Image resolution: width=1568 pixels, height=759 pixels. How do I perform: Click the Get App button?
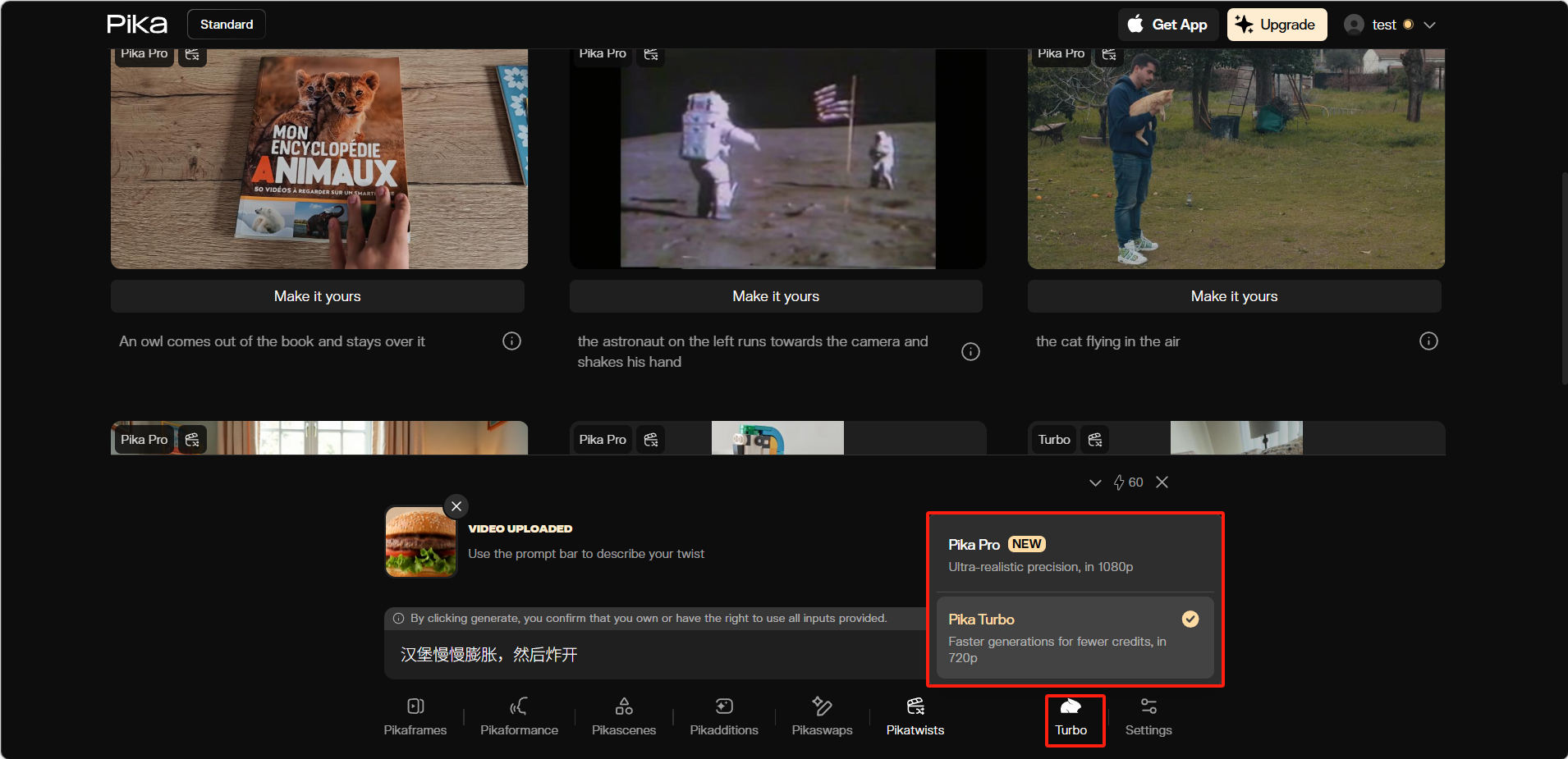tap(1167, 25)
